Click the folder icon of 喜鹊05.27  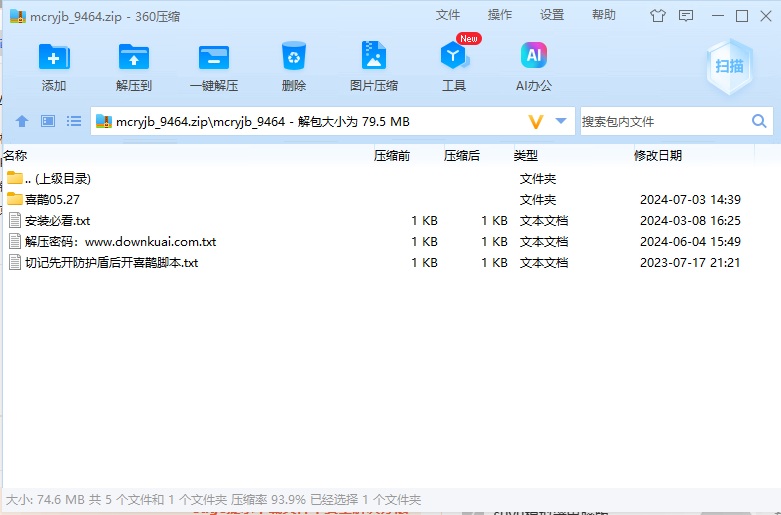pos(15,199)
